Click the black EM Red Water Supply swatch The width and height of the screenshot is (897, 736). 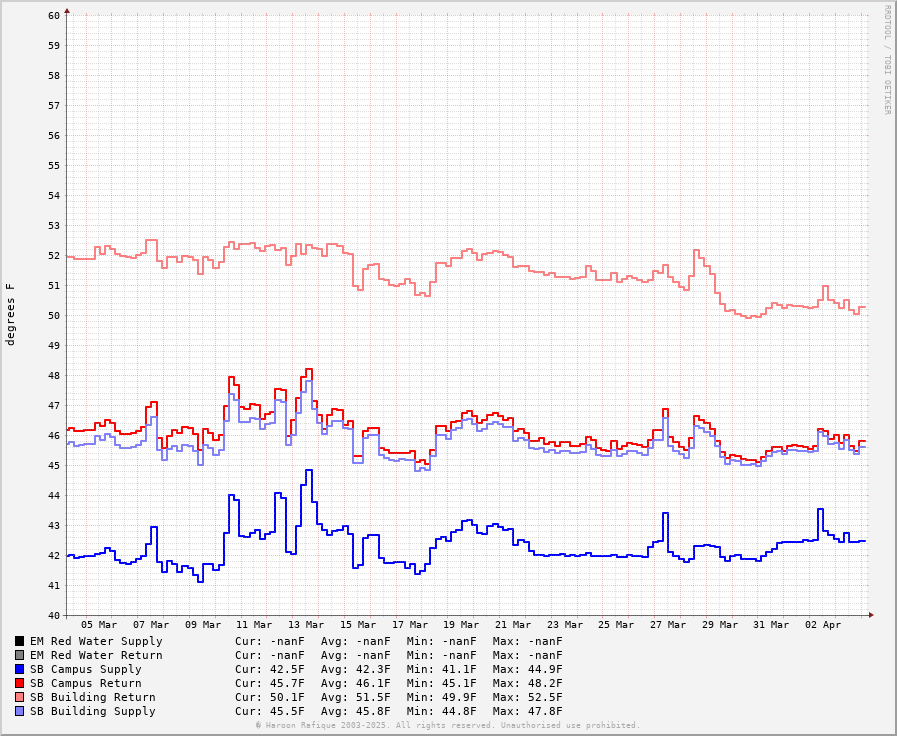coord(19,641)
